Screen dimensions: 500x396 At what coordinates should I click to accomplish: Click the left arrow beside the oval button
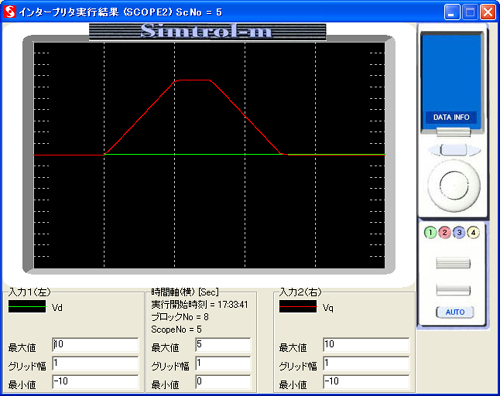point(433,150)
